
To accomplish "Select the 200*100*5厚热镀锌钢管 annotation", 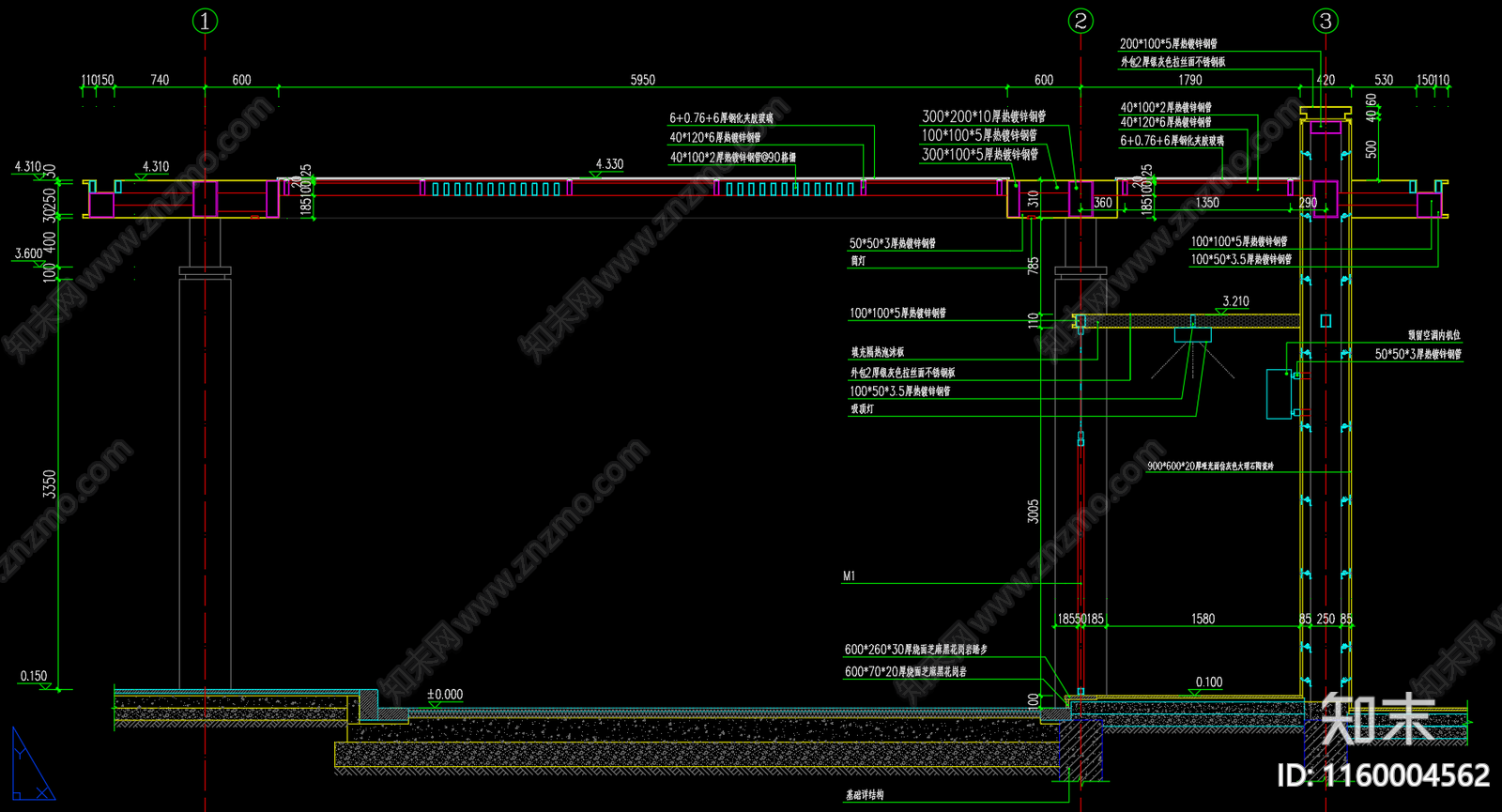I will [1169, 44].
